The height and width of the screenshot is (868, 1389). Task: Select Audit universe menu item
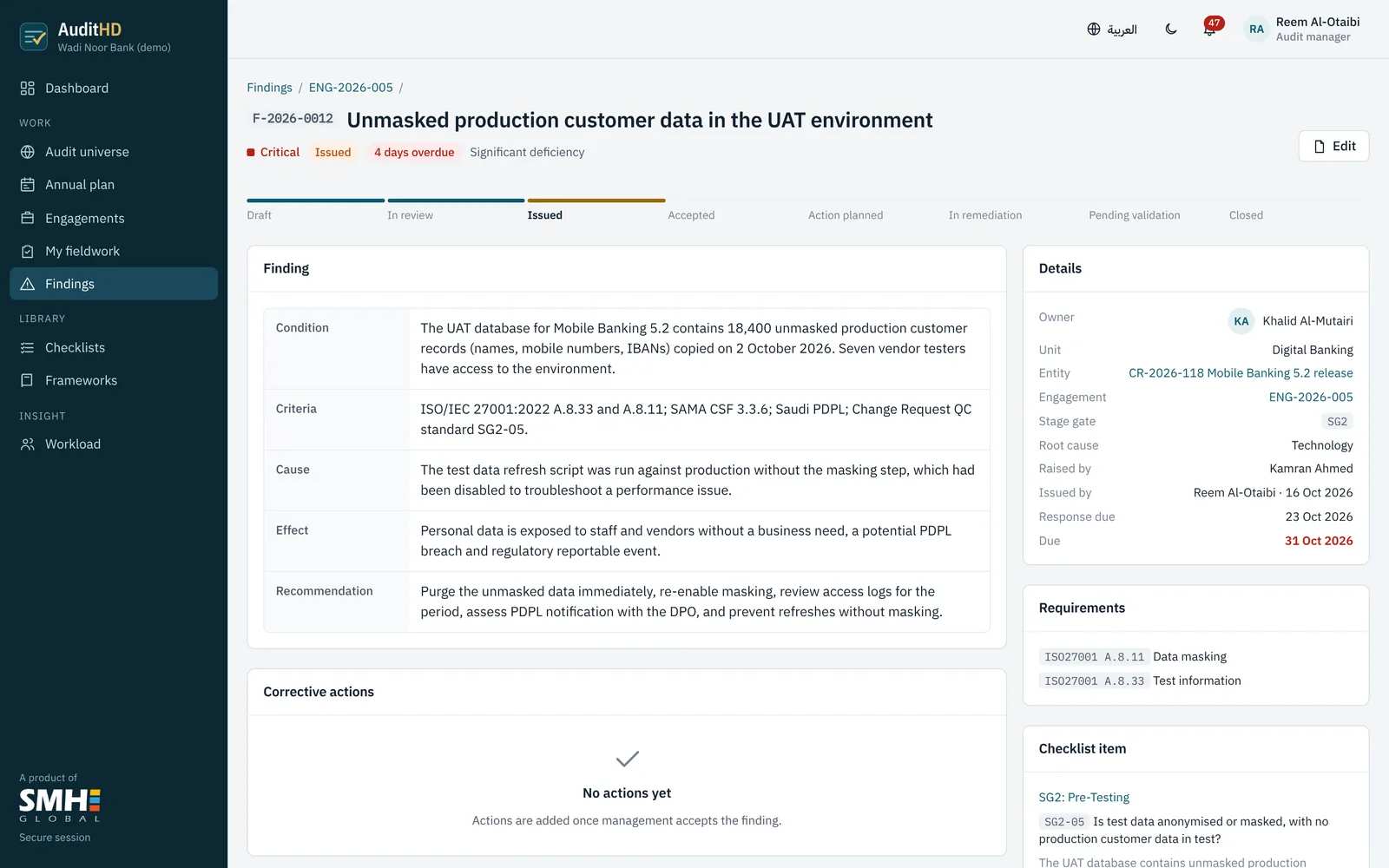(114, 152)
